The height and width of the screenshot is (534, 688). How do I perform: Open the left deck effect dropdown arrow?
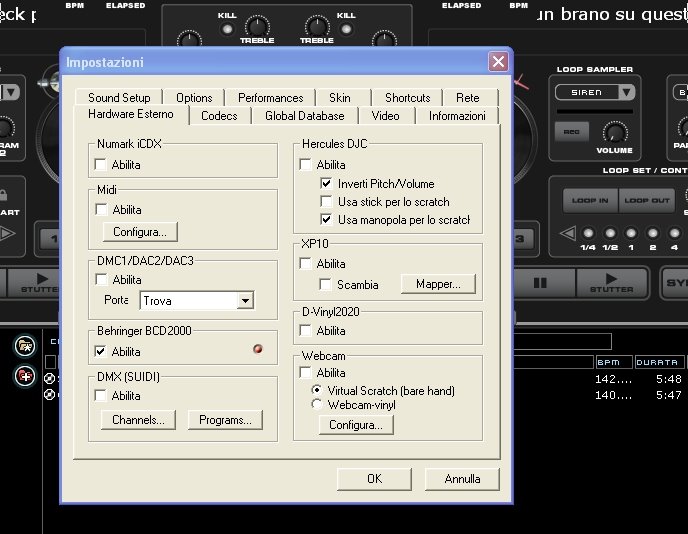coord(10,92)
